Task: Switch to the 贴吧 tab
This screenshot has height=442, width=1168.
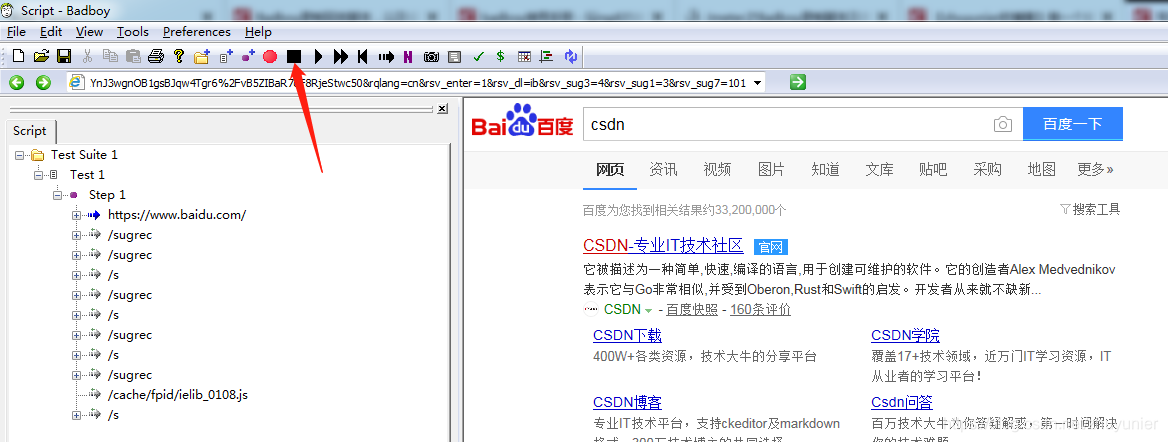Action: coord(933,169)
